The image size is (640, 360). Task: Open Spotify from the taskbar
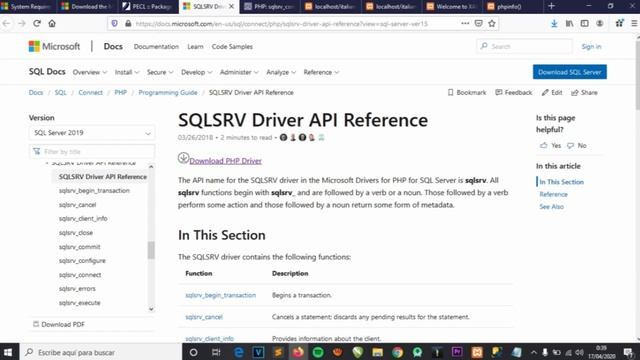coord(318,352)
